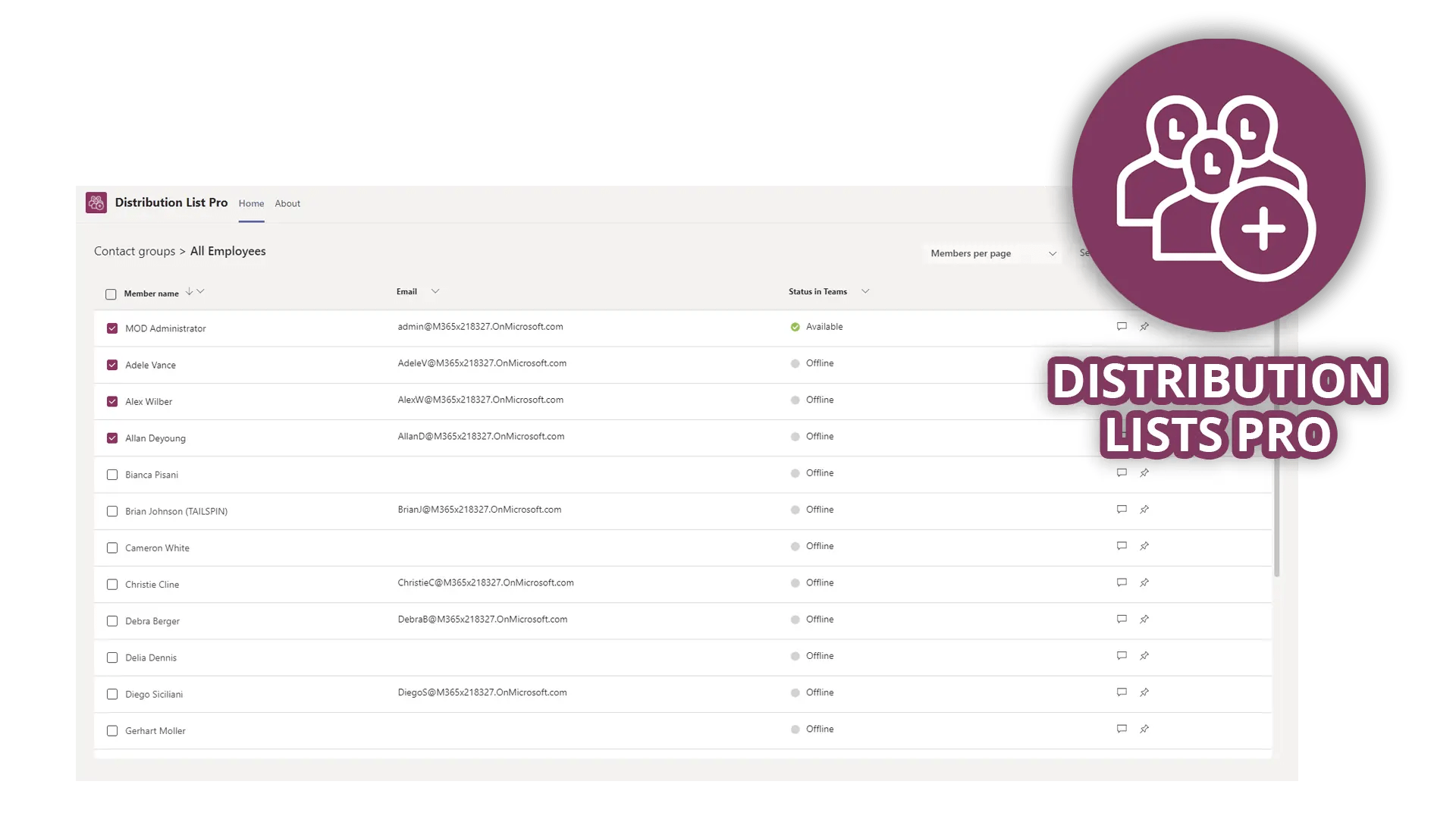Select the Home tab
Screen dimensions: 1456x819
click(251, 203)
